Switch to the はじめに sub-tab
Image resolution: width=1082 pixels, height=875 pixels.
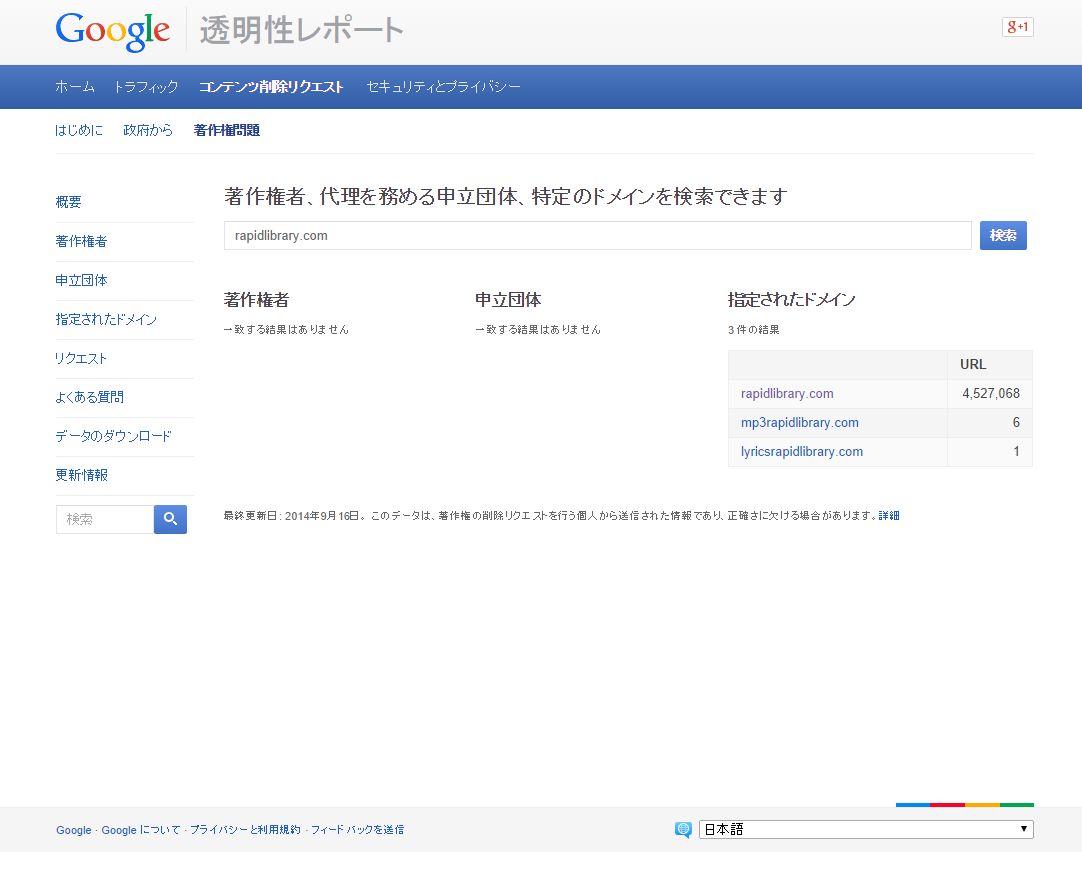[x=79, y=130]
